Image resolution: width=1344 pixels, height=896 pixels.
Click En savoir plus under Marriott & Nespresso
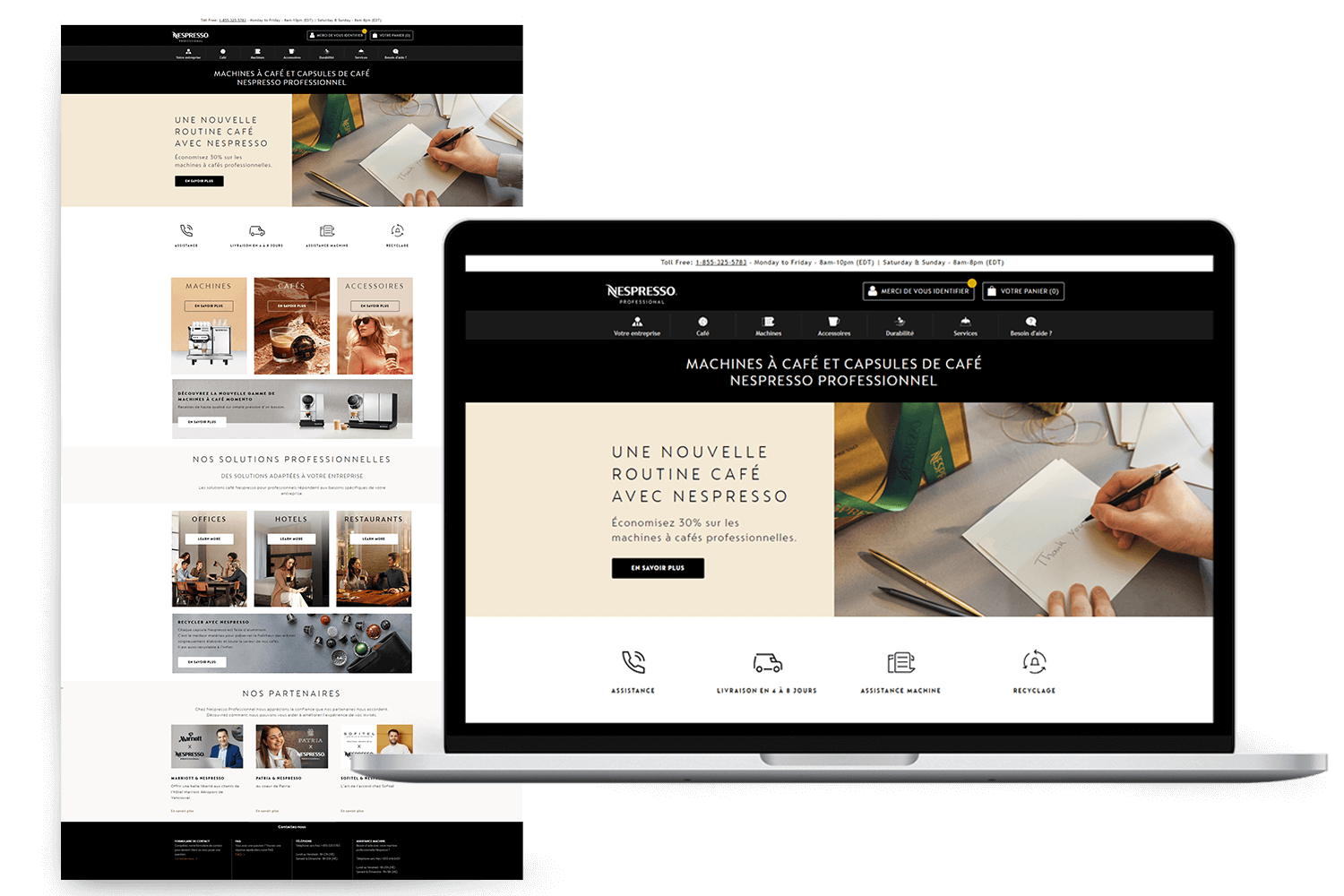pos(182,811)
